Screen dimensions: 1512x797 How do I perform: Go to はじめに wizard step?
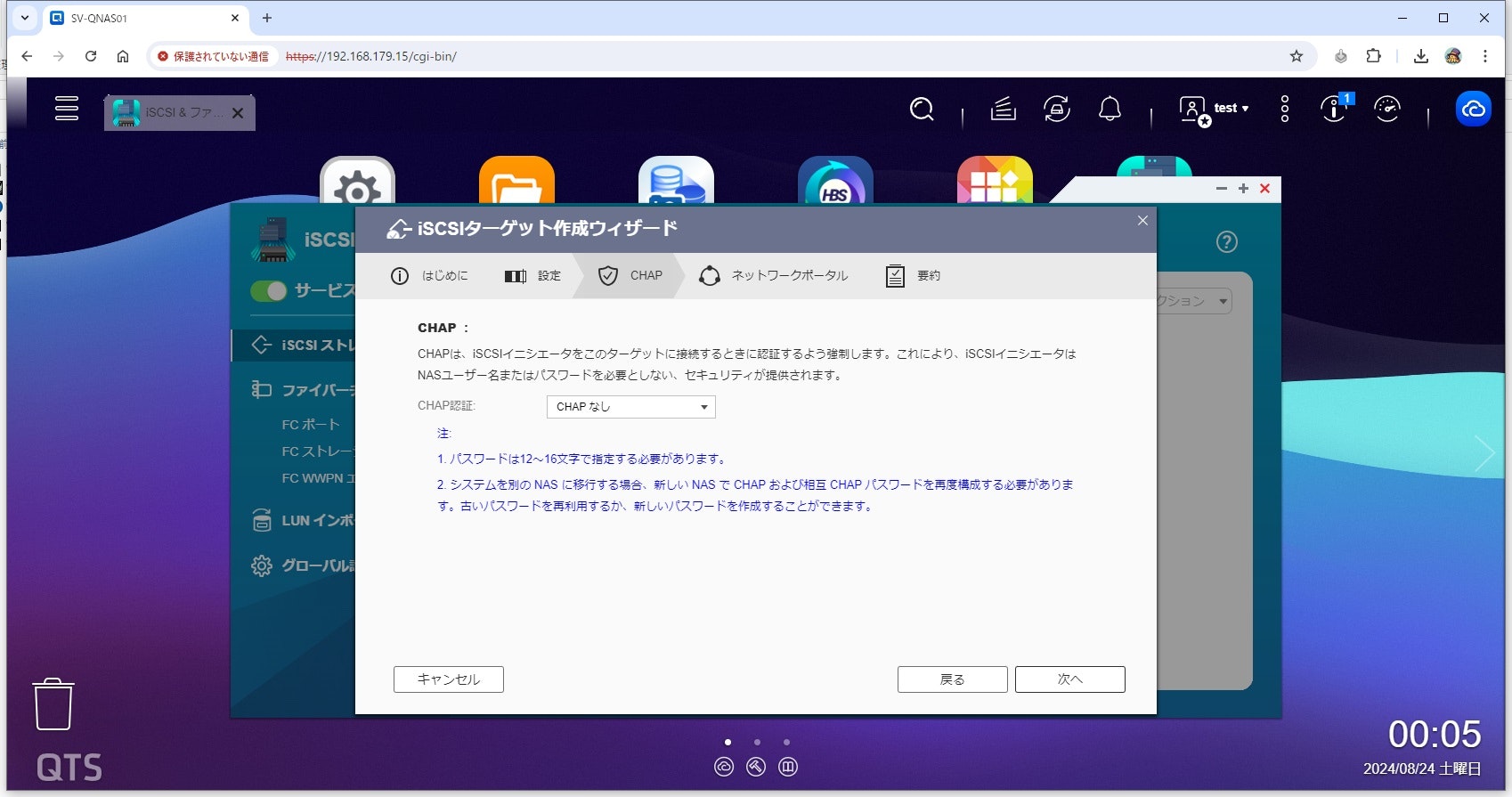tap(430, 276)
